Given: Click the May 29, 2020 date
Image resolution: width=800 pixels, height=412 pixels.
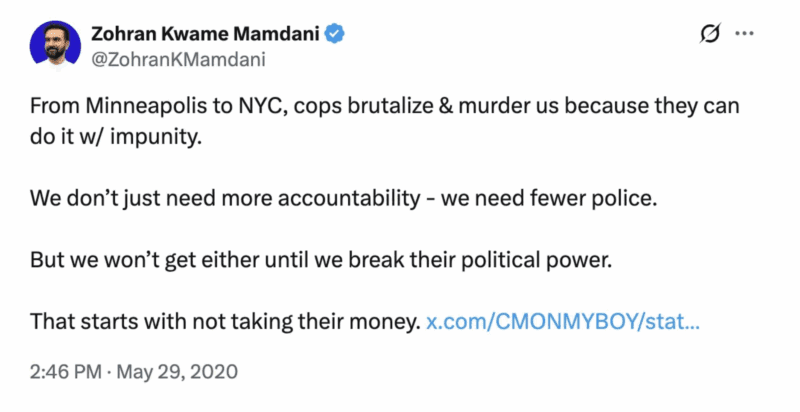Looking at the screenshot, I should click(x=177, y=371).
